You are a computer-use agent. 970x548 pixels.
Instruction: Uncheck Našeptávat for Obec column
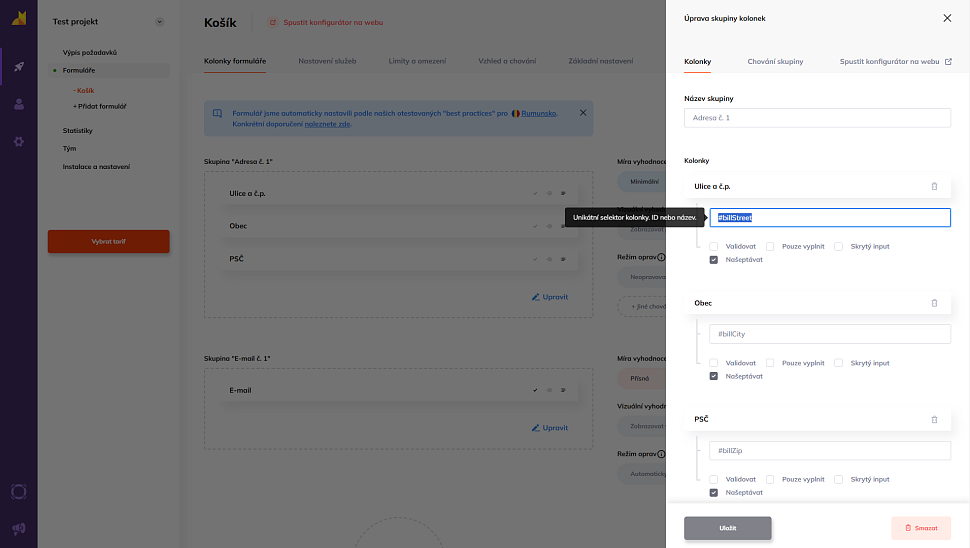coord(713,376)
